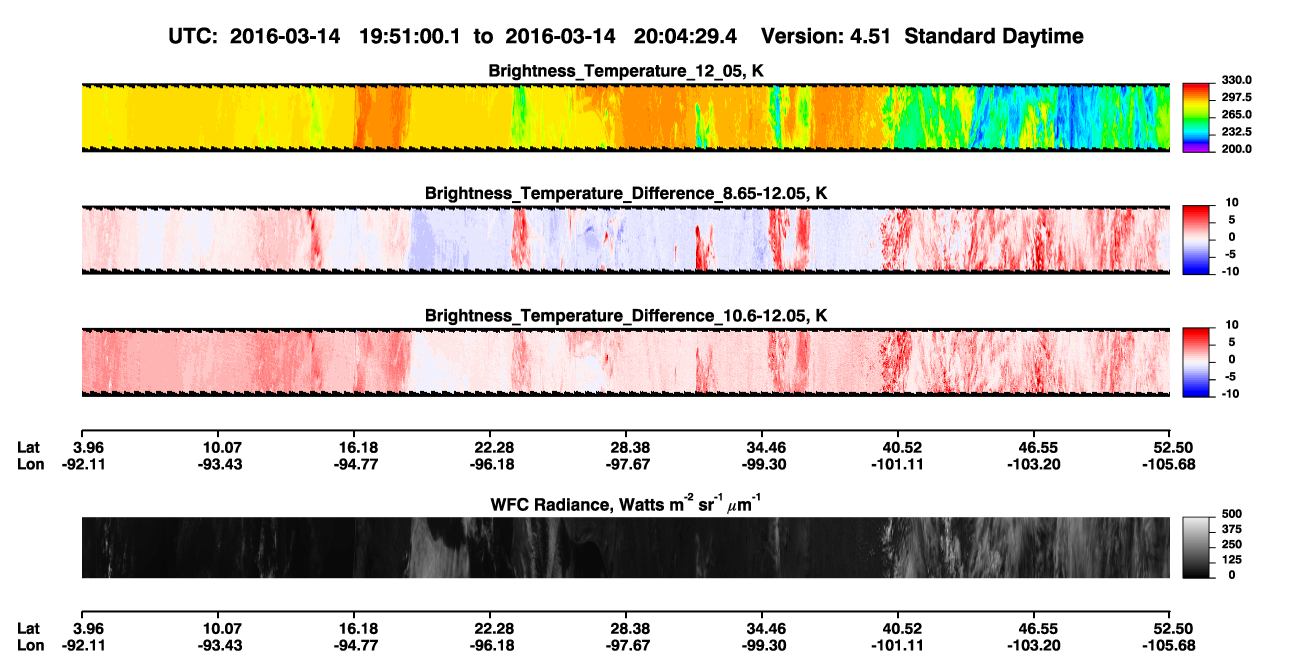Open the 8.65-12.05 difference image strip

pos(625,240)
